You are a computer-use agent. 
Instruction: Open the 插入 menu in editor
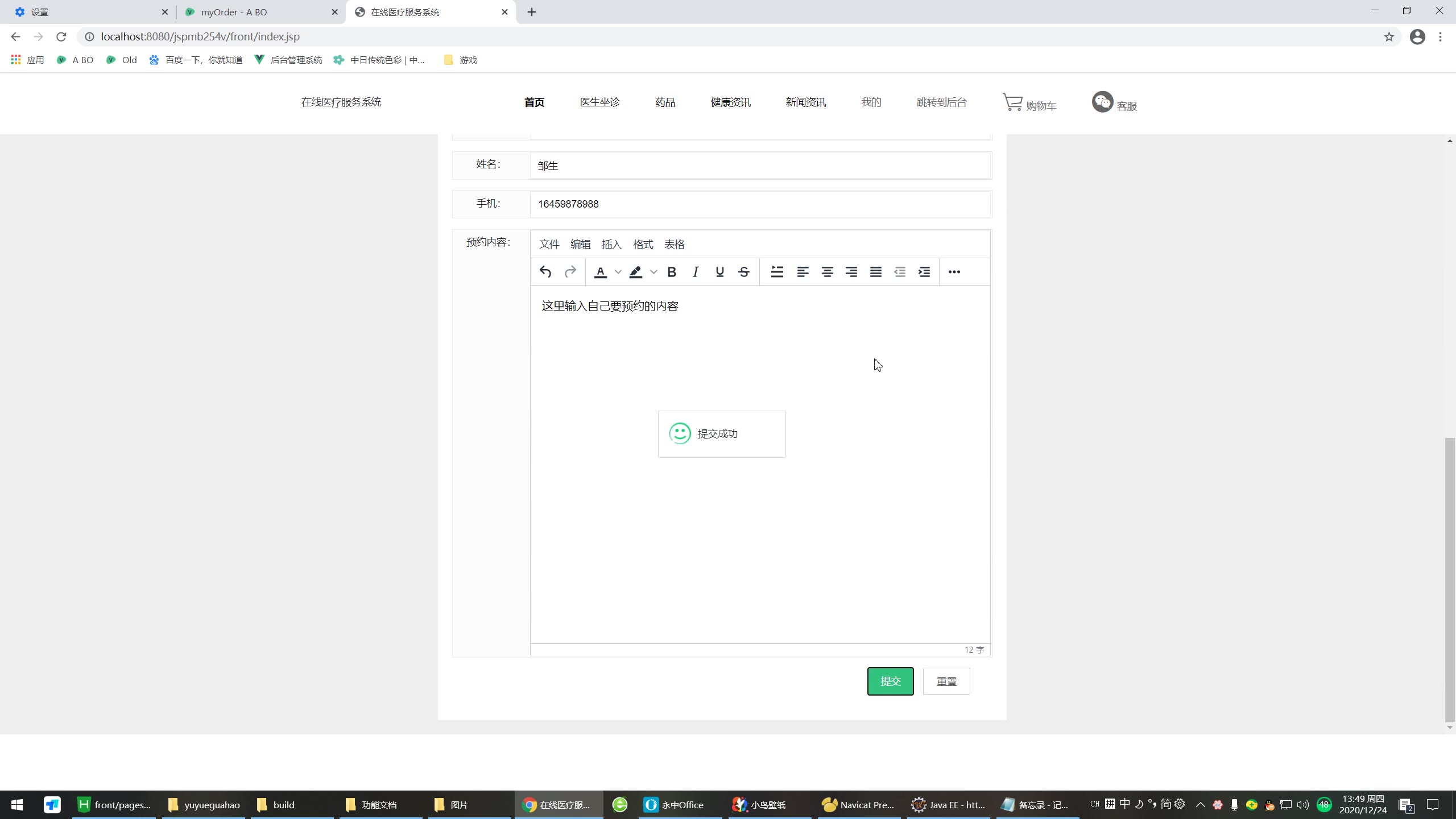[x=611, y=245]
